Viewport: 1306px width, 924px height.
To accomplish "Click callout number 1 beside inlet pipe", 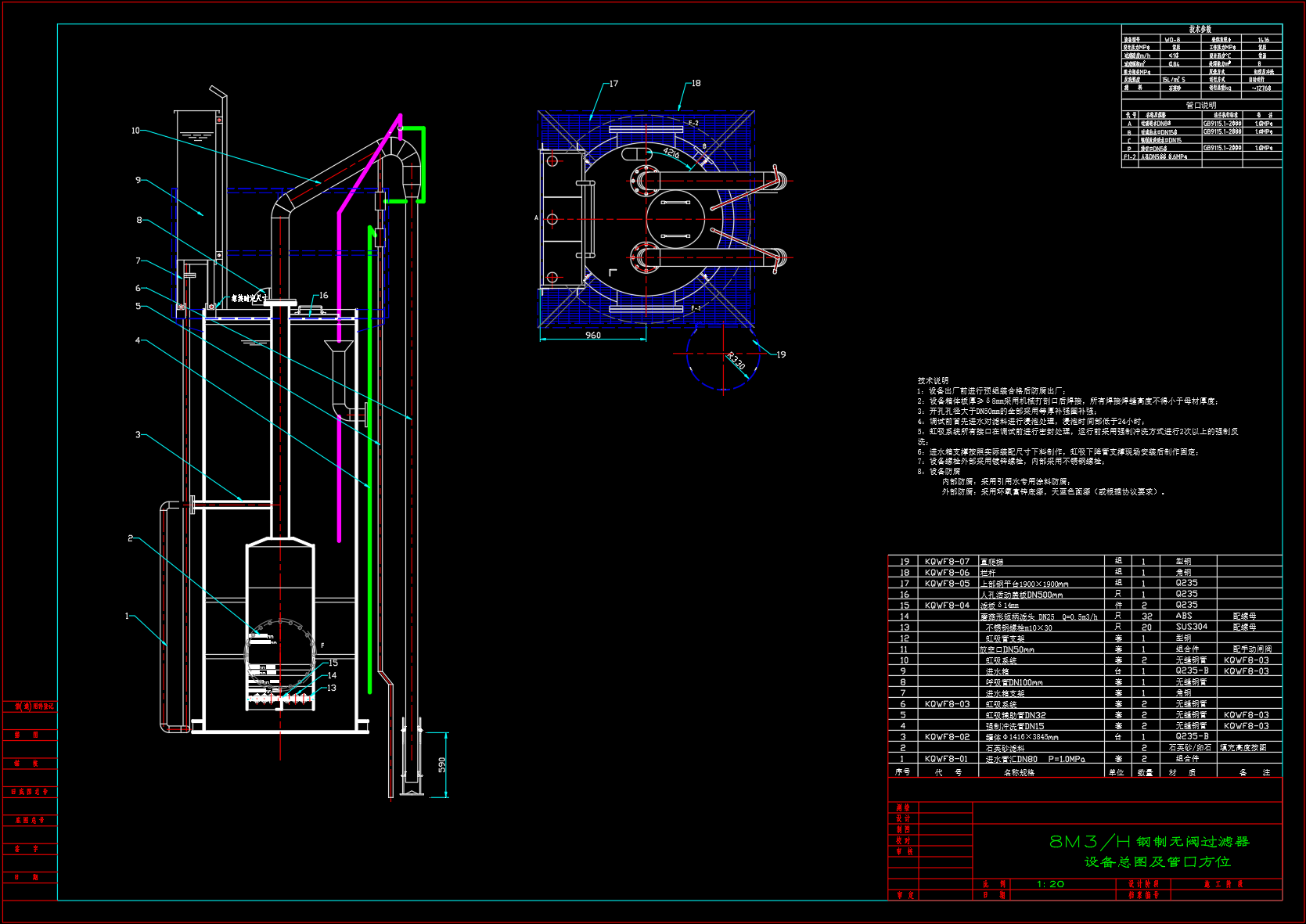I will tap(127, 616).
